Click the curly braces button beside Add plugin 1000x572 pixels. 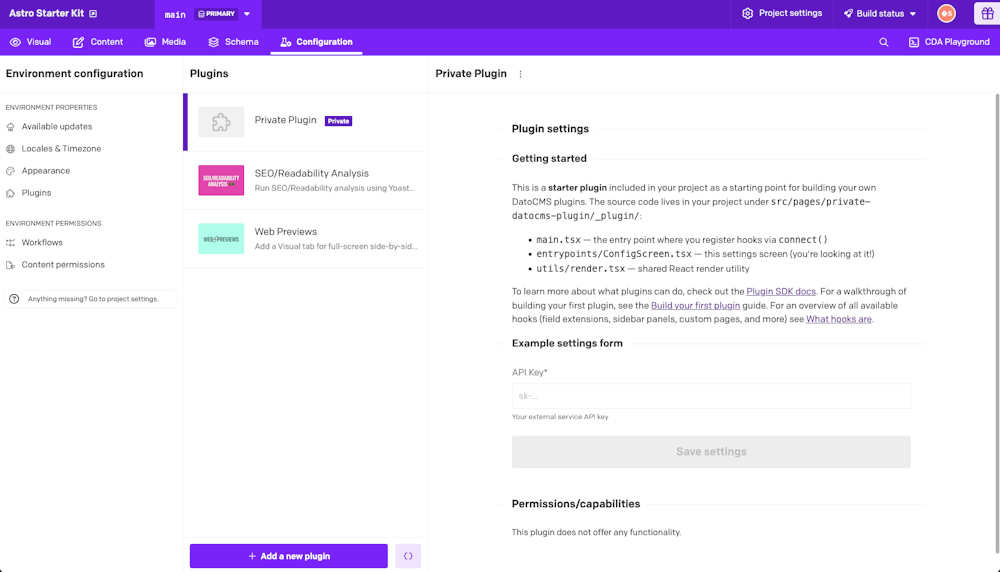(x=408, y=556)
